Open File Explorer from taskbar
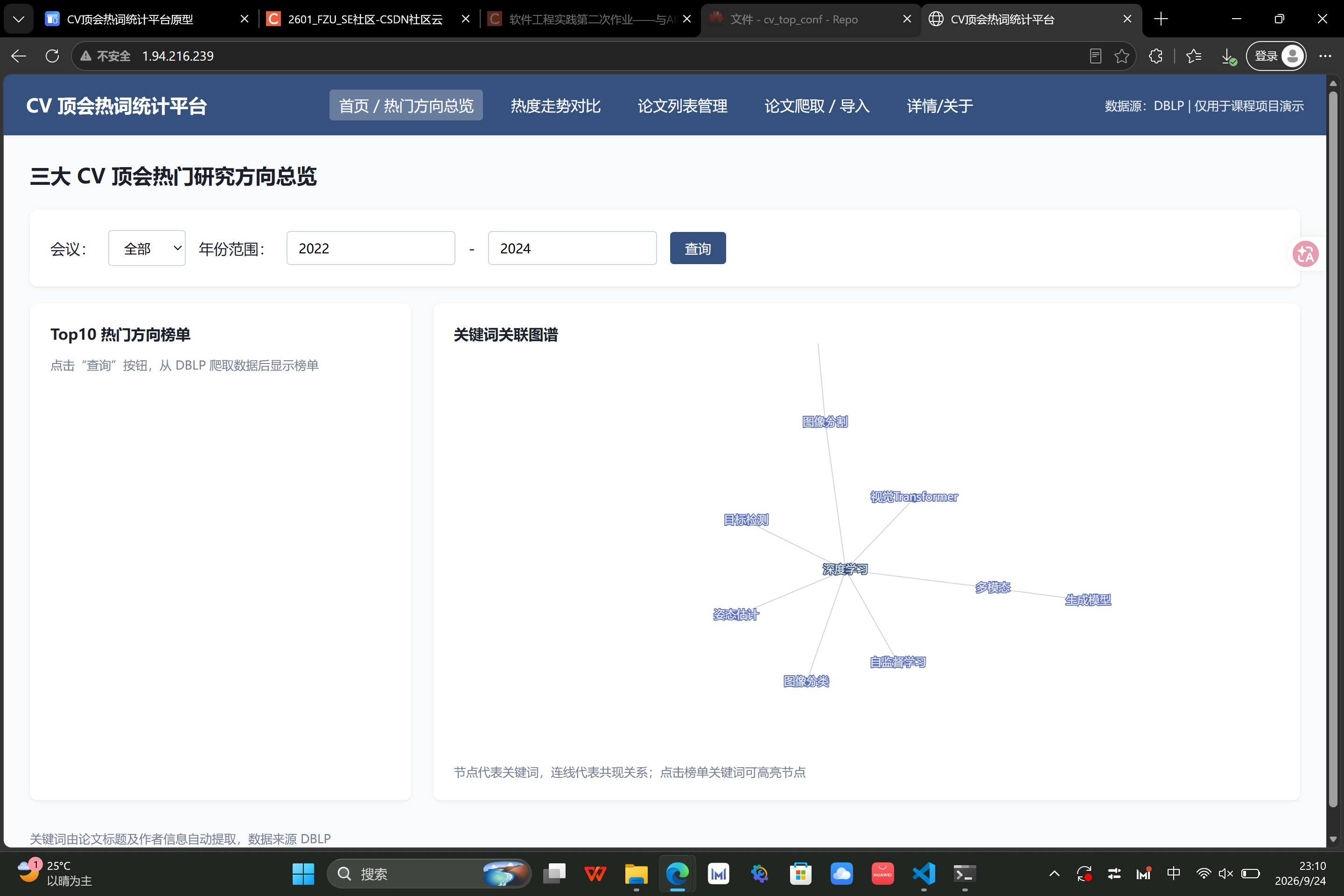This screenshot has height=896, width=1344. tap(636, 874)
